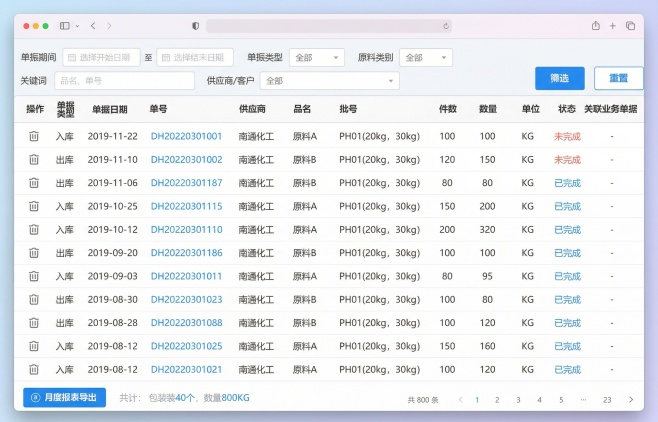The width and height of the screenshot is (658, 422).
Task: Go forward with browser forward arrow
Action: (x=109, y=26)
